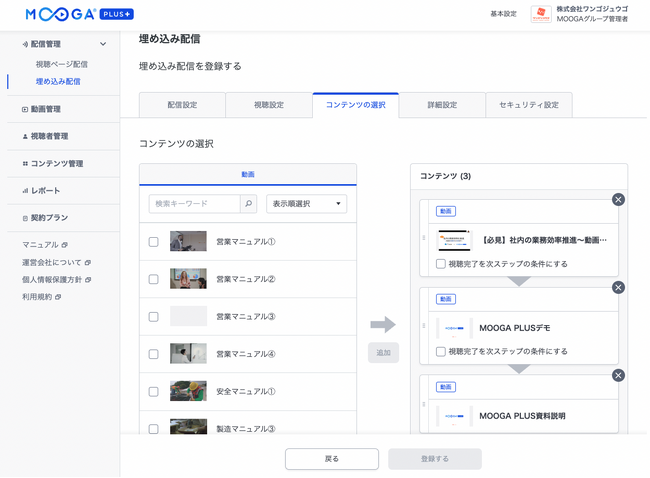Click the right arrow transfer icon
This screenshot has height=478, width=650.
click(x=383, y=325)
